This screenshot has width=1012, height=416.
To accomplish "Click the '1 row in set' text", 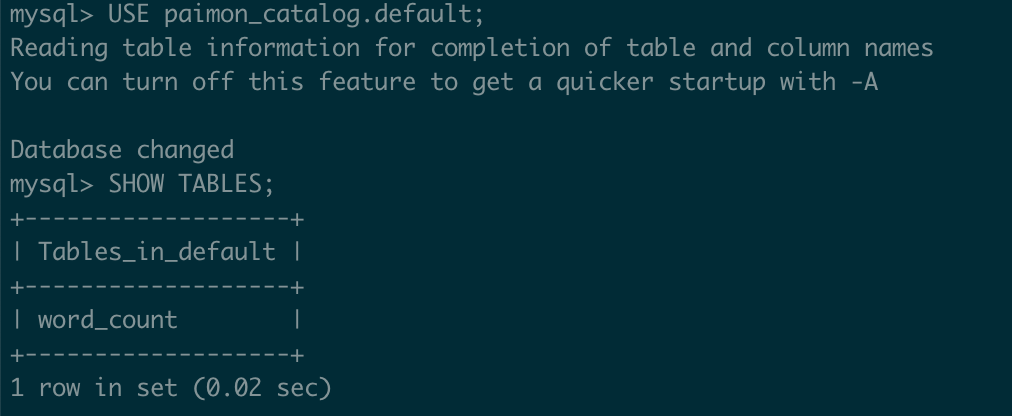I will [94, 388].
